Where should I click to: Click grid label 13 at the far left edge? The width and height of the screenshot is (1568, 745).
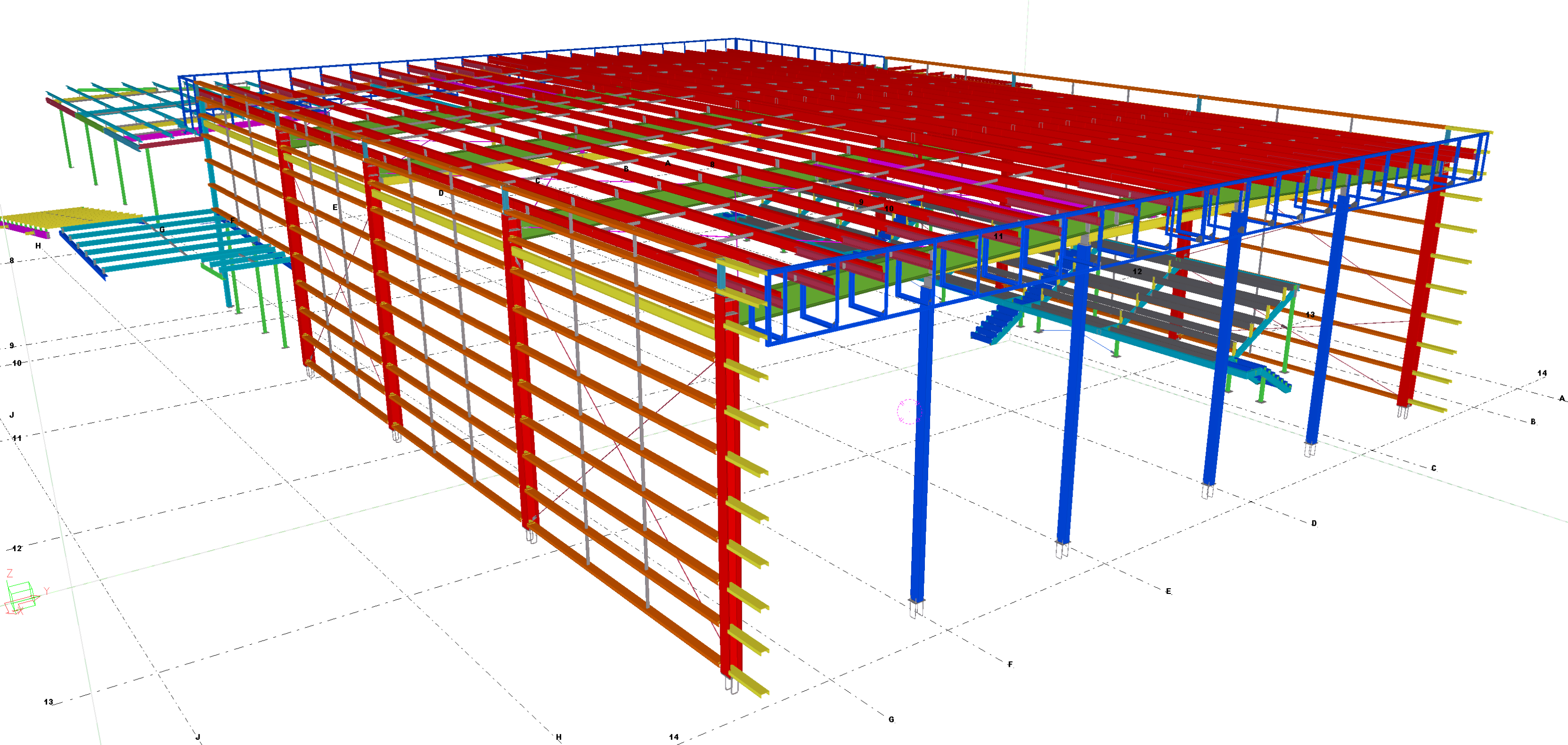[48, 702]
